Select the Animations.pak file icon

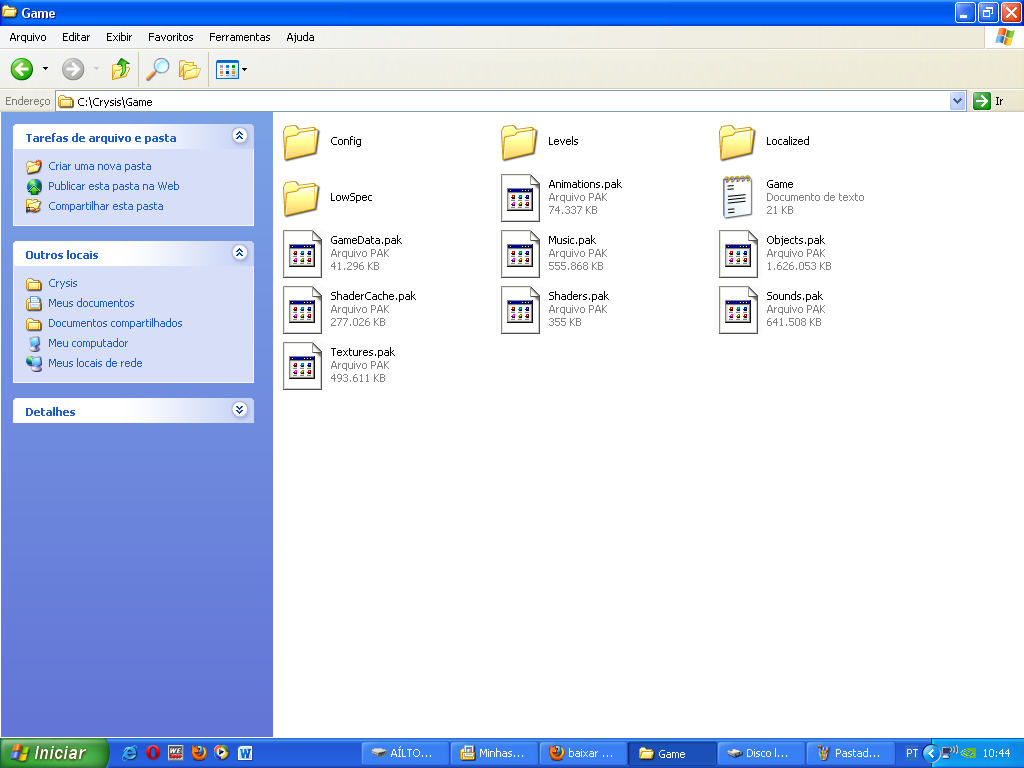(x=520, y=198)
